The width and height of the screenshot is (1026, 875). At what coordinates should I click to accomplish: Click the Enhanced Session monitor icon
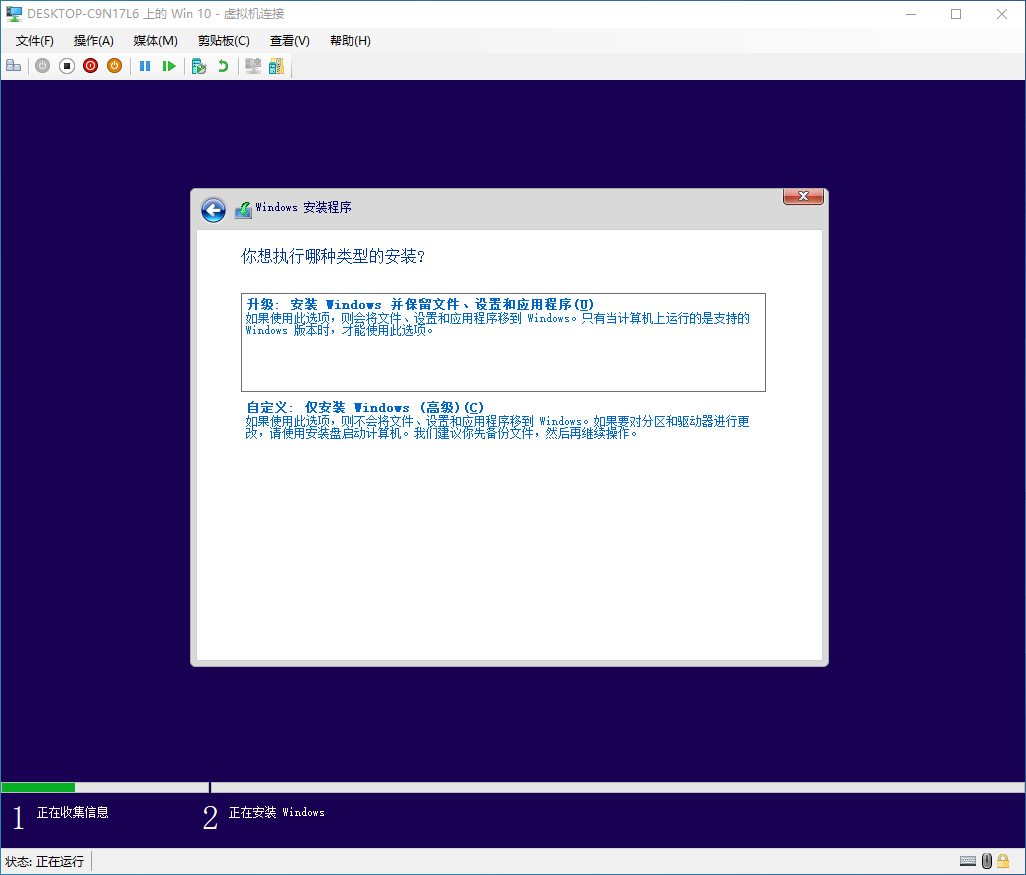pyautogui.click(x=252, y=66)
